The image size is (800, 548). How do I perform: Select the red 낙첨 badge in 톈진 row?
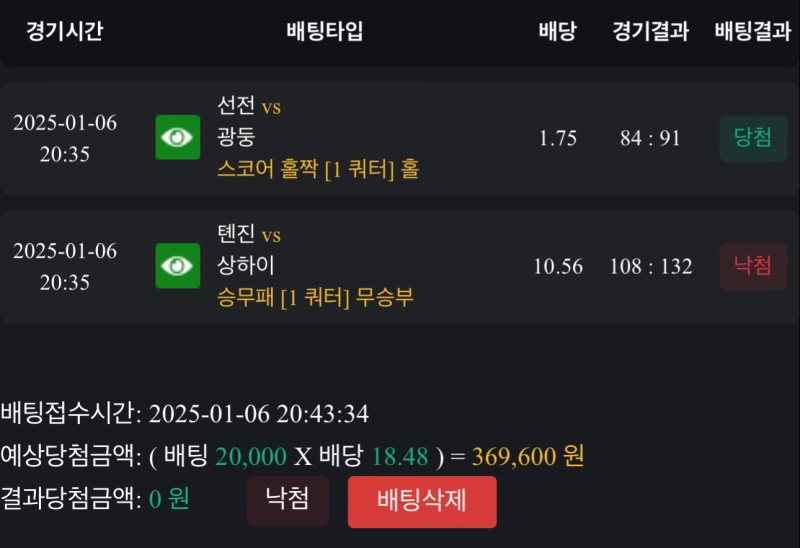point(753,266)
